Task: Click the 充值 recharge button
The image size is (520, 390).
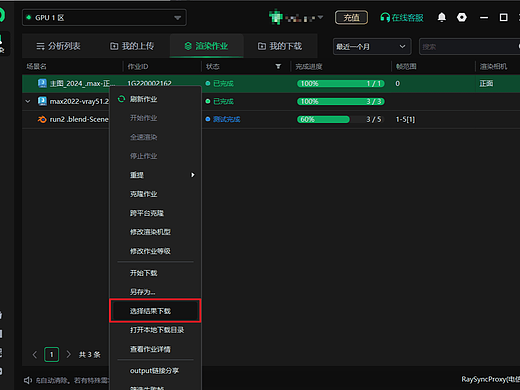Action: (x=351, y=17)
